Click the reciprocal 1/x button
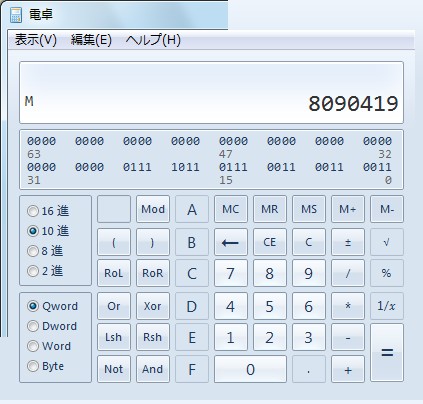 387,306
